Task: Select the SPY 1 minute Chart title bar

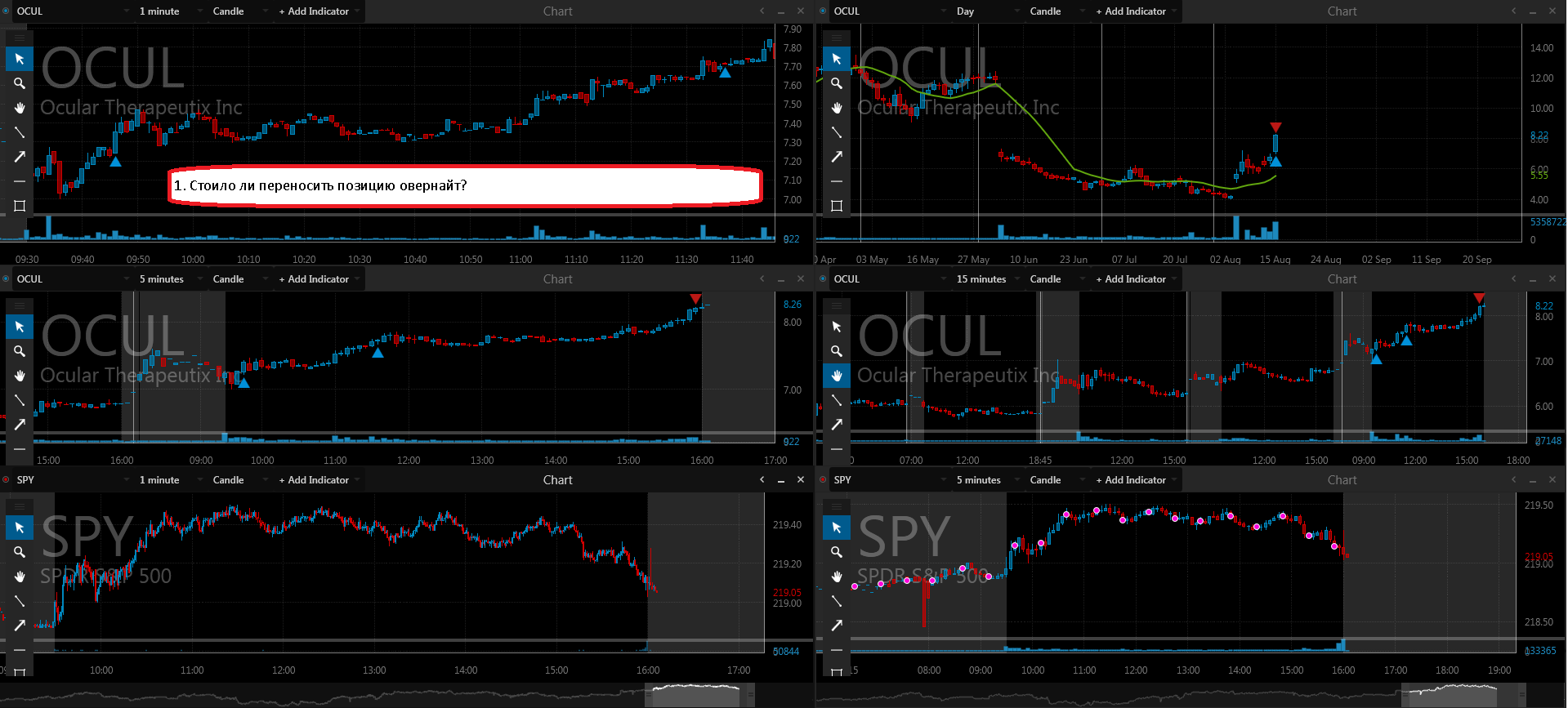Action: click(x=558, y=480)
